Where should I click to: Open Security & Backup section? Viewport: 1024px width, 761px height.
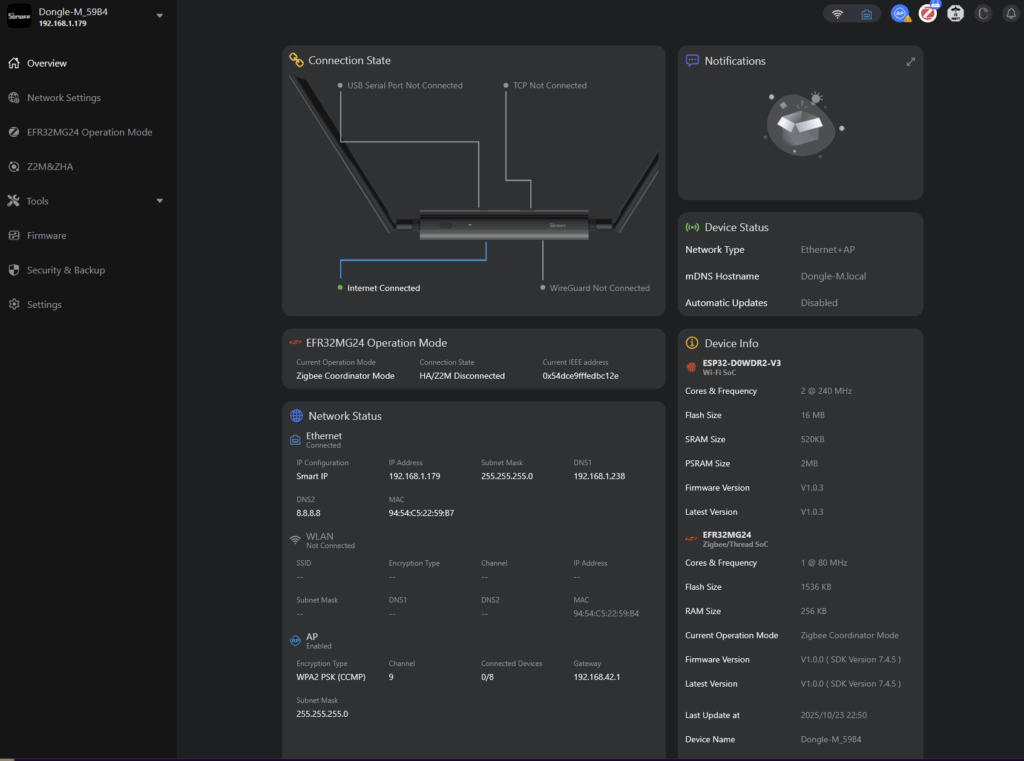coord(66,270)
